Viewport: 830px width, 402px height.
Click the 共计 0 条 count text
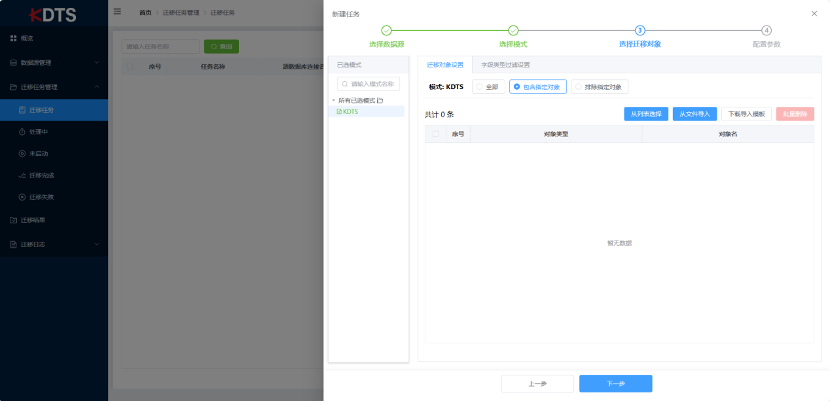[439, 114]
